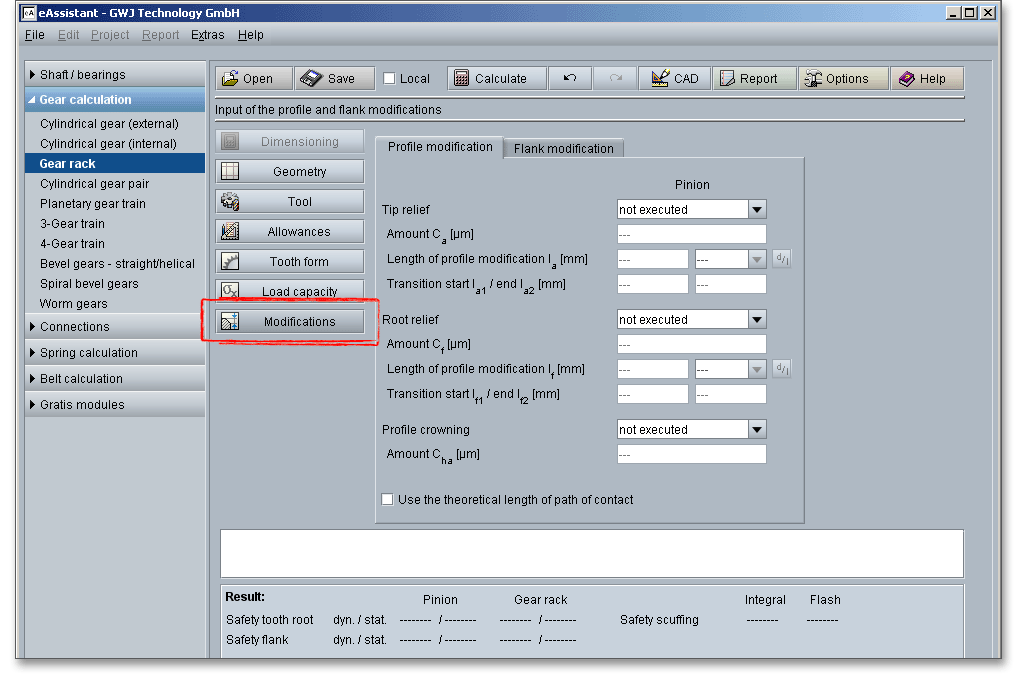This screenshot has height=674, width=1017.
Task: Enable the Local checkbox
Action: tap(390, 79)
